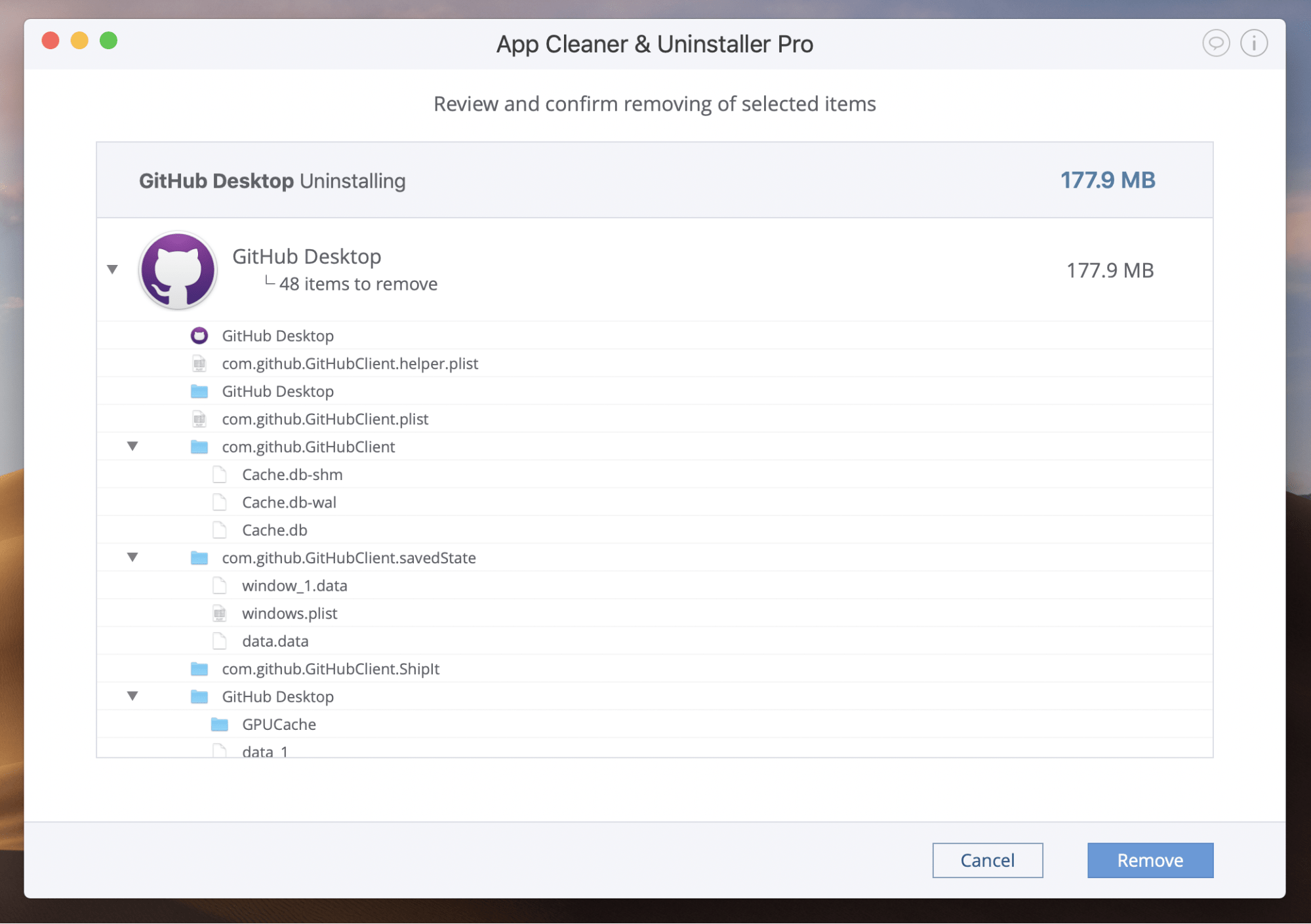The width and height of the screenshot is (1311, 924).
Task: Click the Cancel button
Action: (x=987, y=860)
